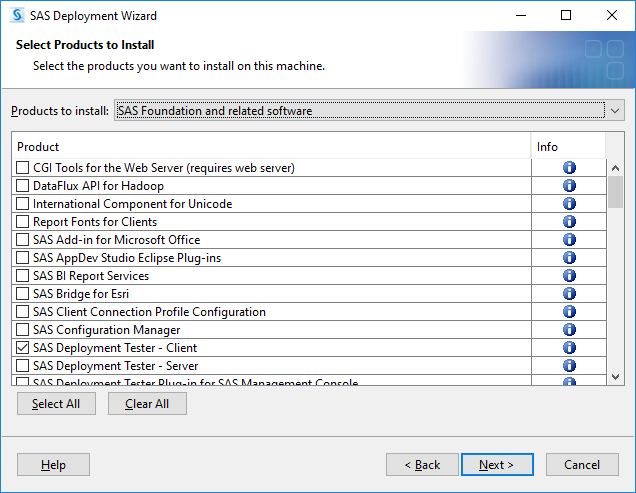
Task: Click 'SAS Configuration Manager' row text
Action: click(x=107, y=329)
